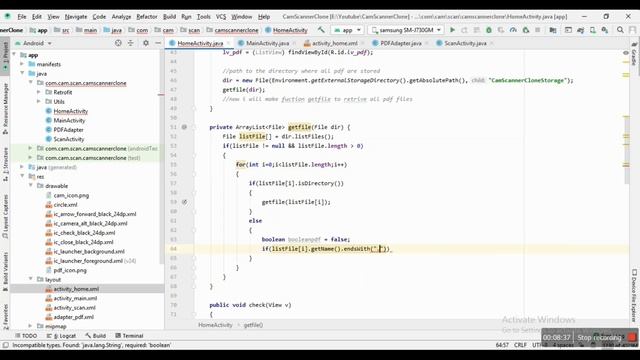Open the app run configuration dropdown

(x=347, y=30)
